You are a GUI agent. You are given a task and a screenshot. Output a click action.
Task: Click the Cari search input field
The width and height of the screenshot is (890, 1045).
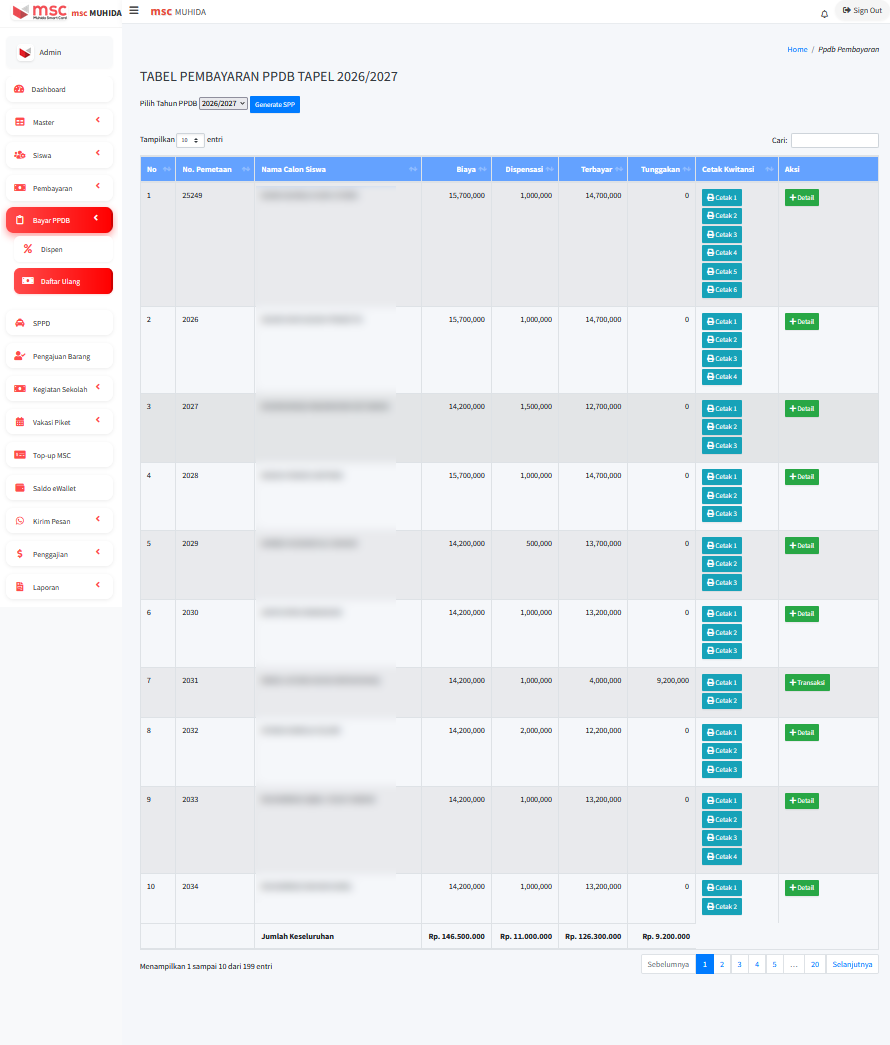(834, 141)
